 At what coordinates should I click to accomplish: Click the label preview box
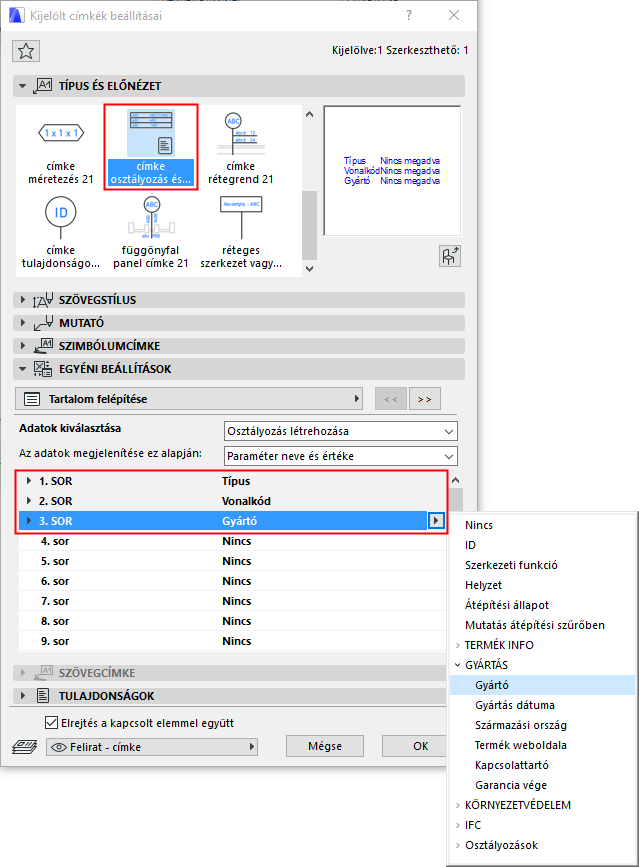coord(392,171)
